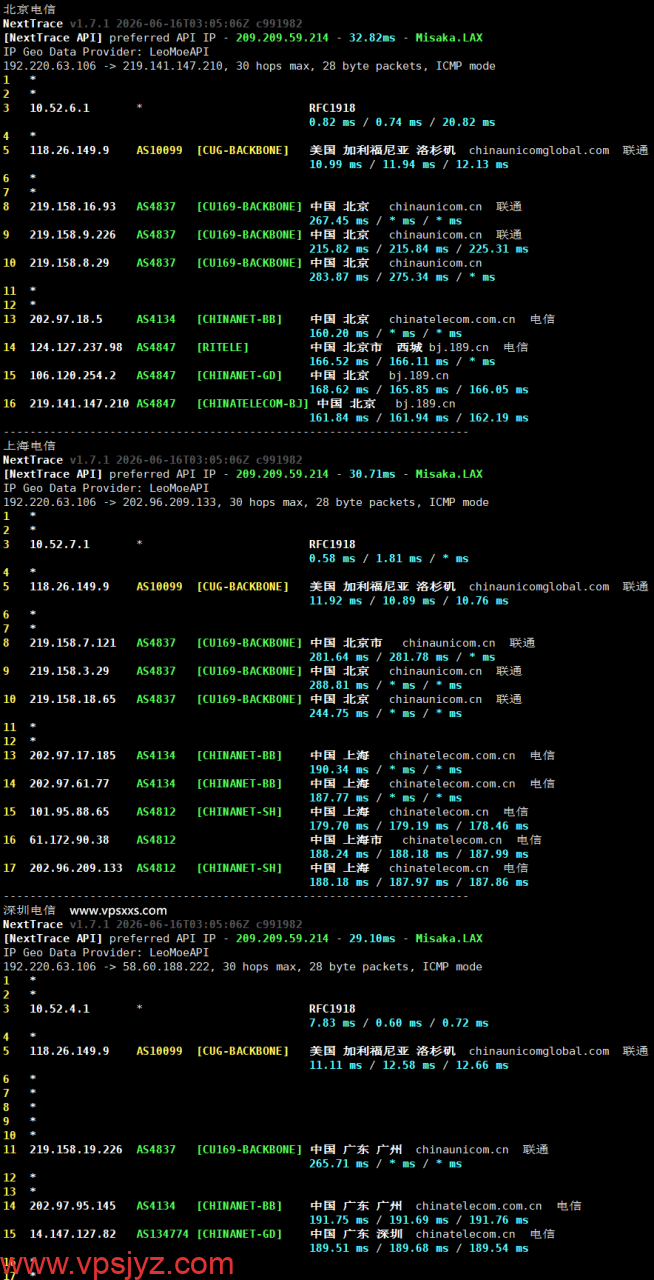Click IP address 202.97.61.77
Screen dimensions: 654x1280
70,784
